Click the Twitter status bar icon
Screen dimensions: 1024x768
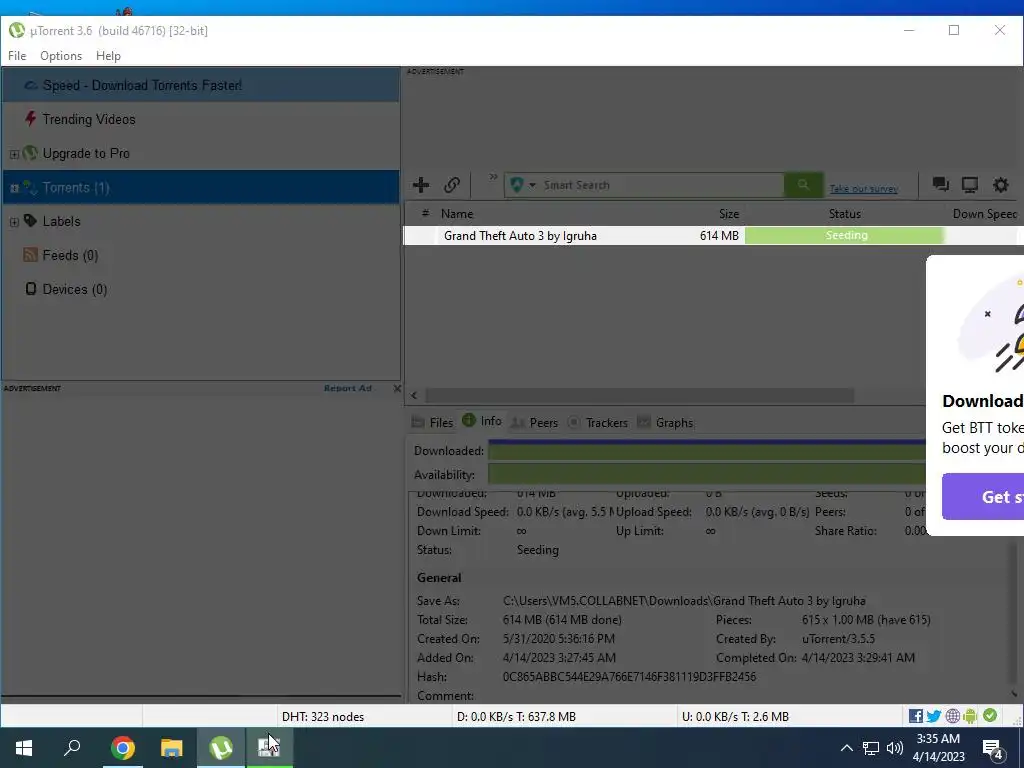[934, 716]
